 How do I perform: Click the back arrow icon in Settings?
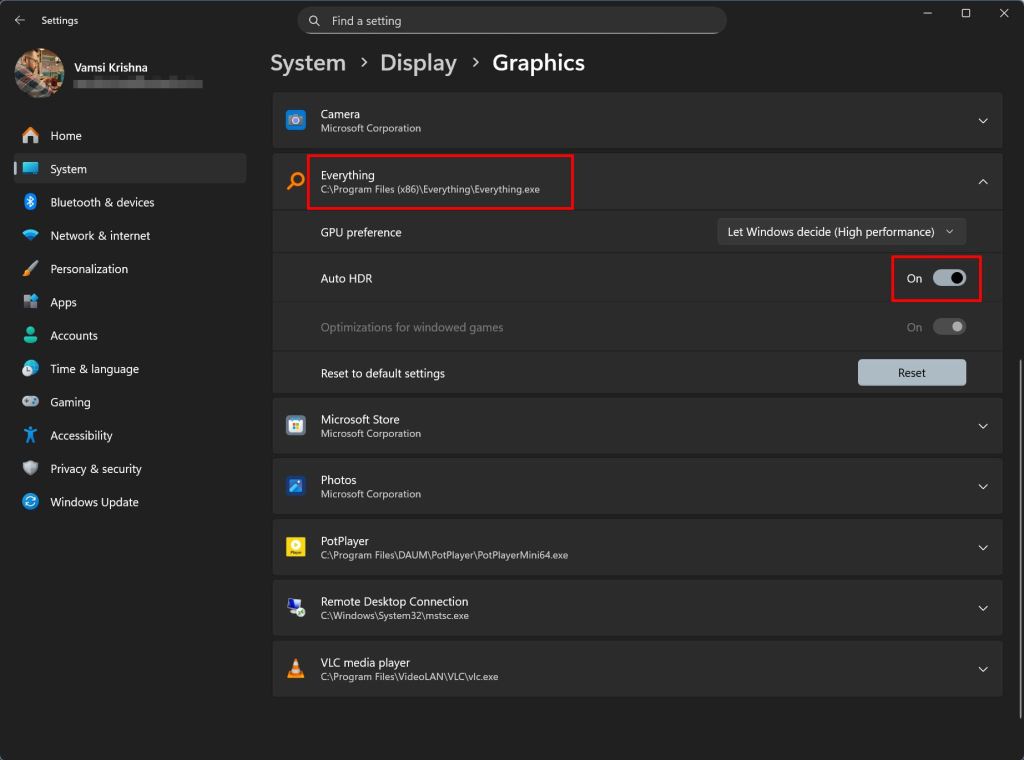[20, 20]
